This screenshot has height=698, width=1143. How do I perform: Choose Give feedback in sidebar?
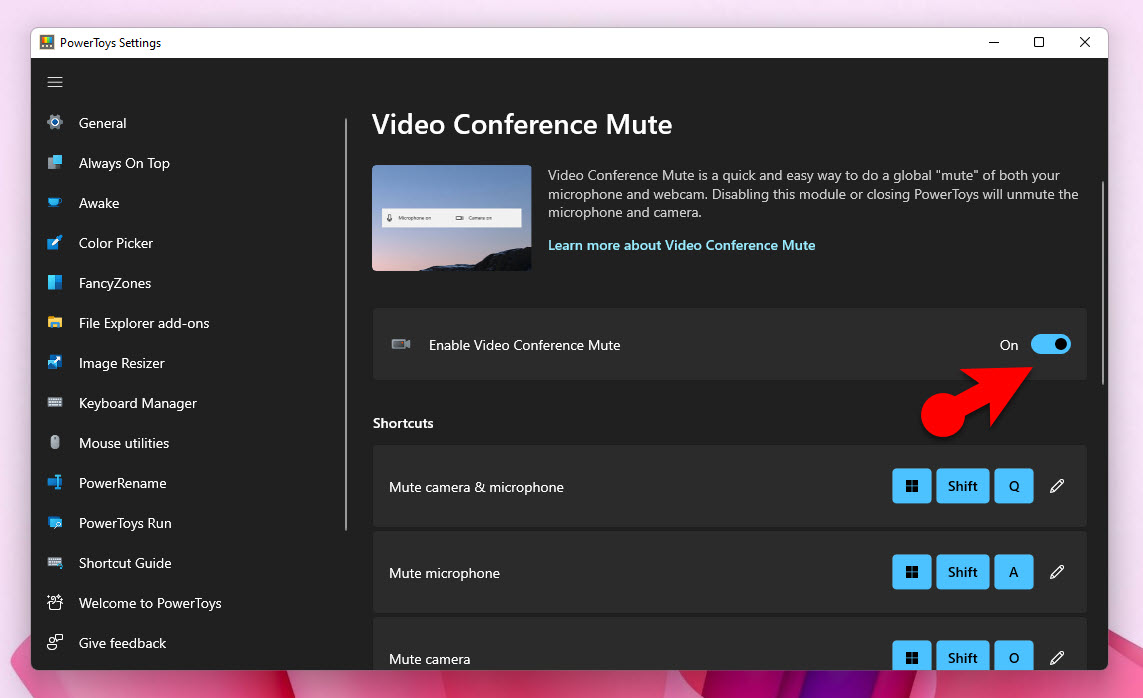point(122,643)
